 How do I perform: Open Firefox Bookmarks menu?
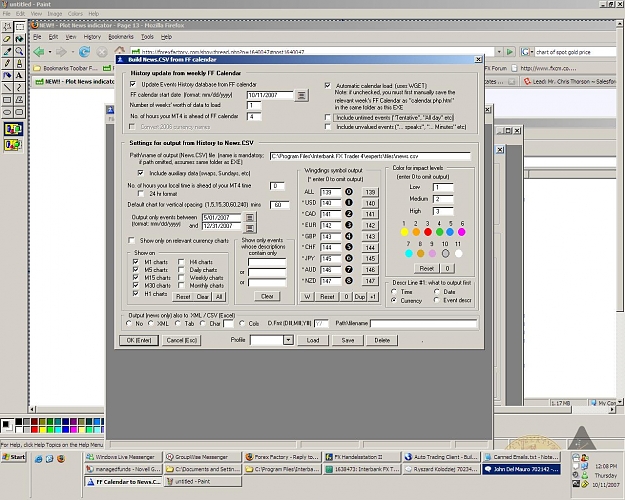(121, 37)
